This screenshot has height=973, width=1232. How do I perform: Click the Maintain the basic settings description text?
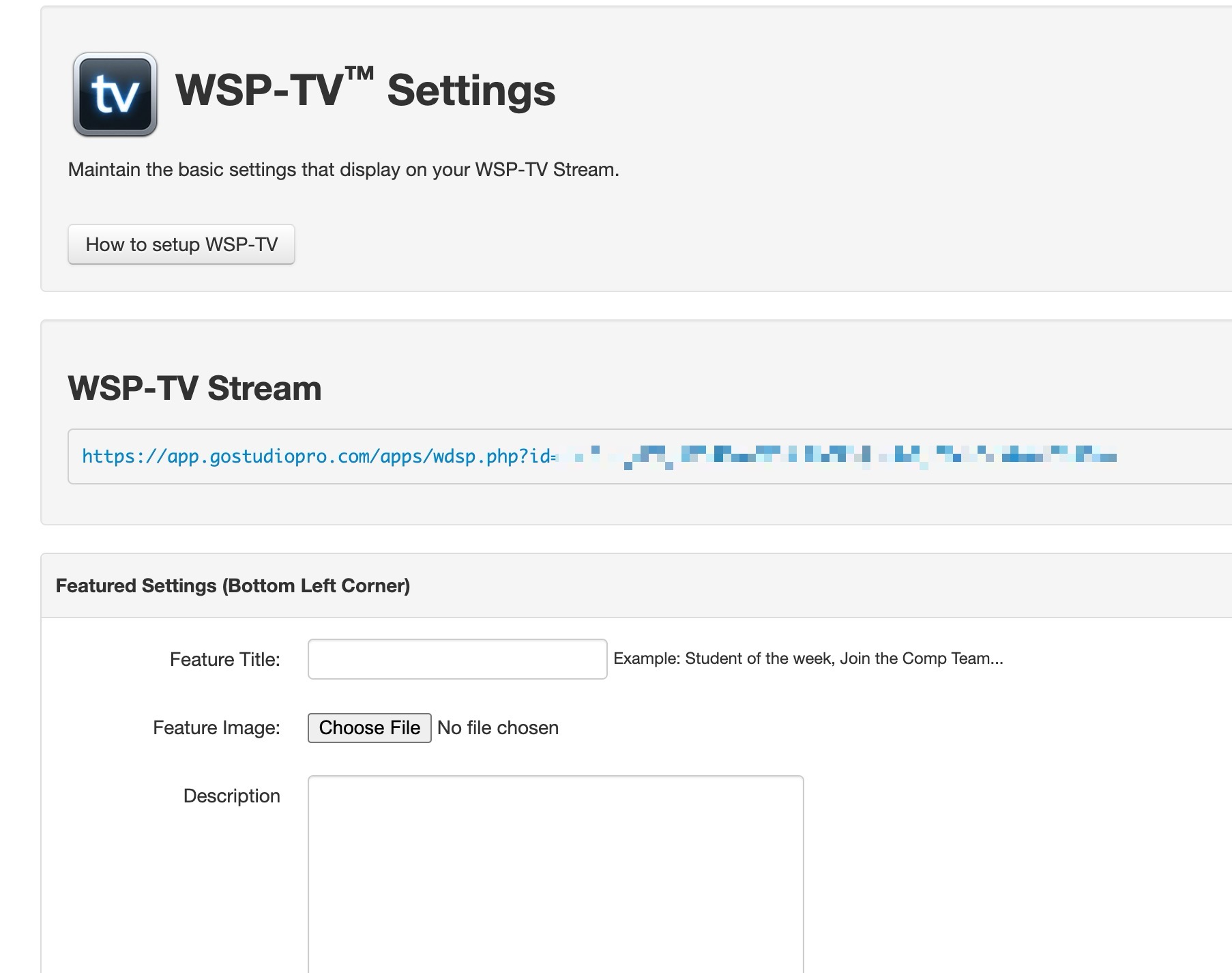point(344,170)
